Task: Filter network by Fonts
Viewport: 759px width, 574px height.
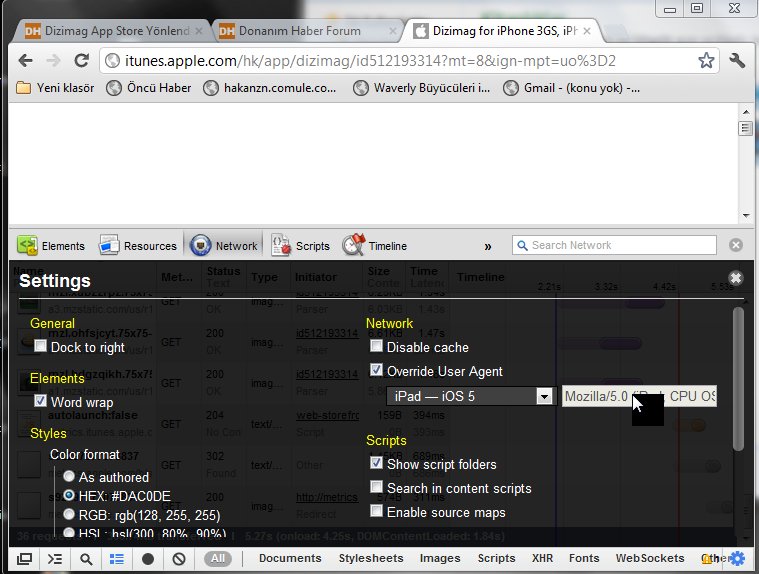Action: point(584,558)
